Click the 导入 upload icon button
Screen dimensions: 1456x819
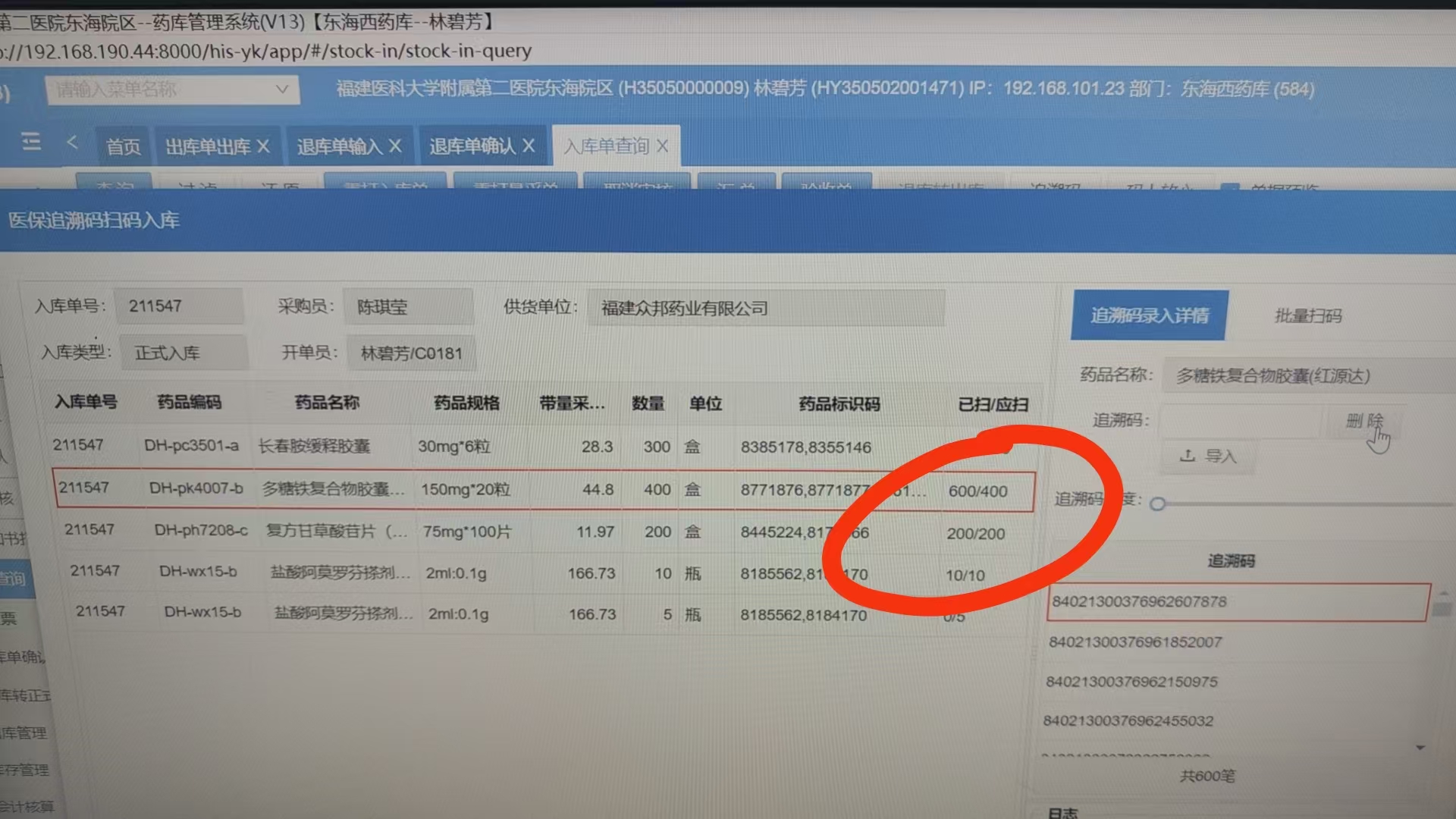point(1207,456)
